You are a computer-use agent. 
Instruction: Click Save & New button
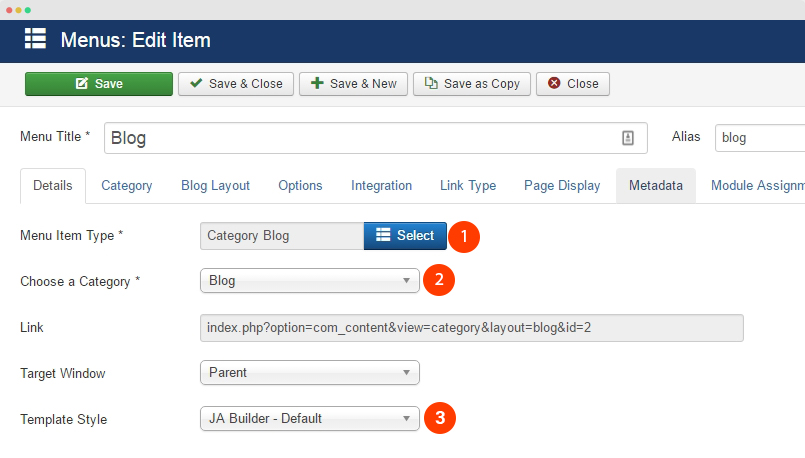353,84
